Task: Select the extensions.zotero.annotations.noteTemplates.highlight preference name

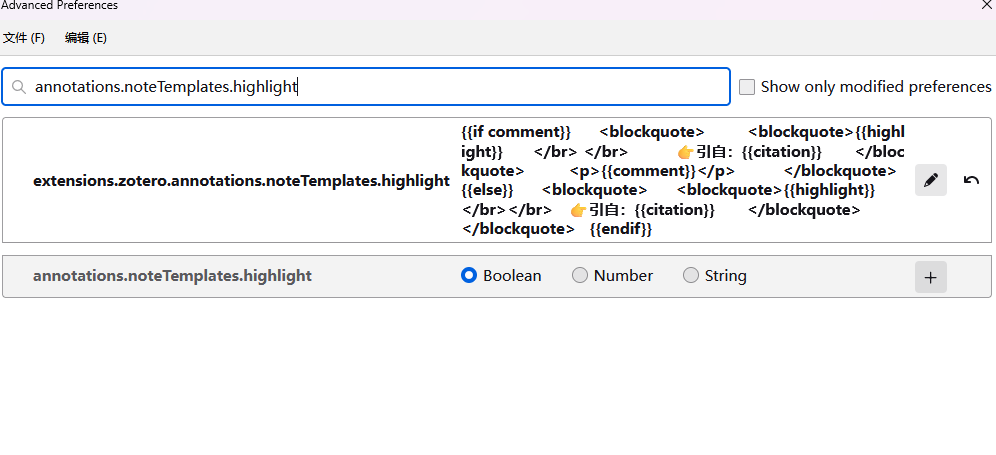Action: (241, 181)
